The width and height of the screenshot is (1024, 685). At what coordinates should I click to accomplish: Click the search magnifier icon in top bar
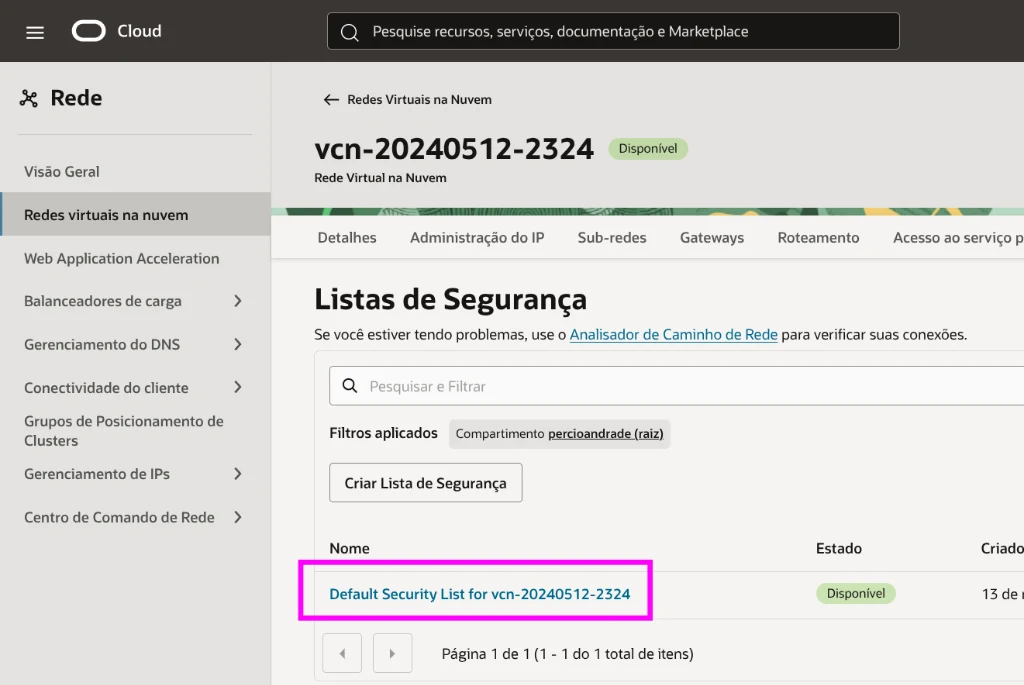(349, 32)
